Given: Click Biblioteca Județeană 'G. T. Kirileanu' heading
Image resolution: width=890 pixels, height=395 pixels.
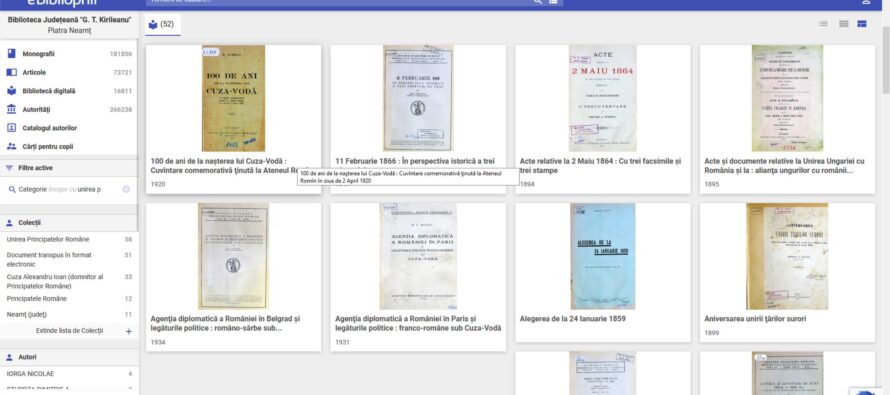Looking at the screenshot, I should point(69,20).
